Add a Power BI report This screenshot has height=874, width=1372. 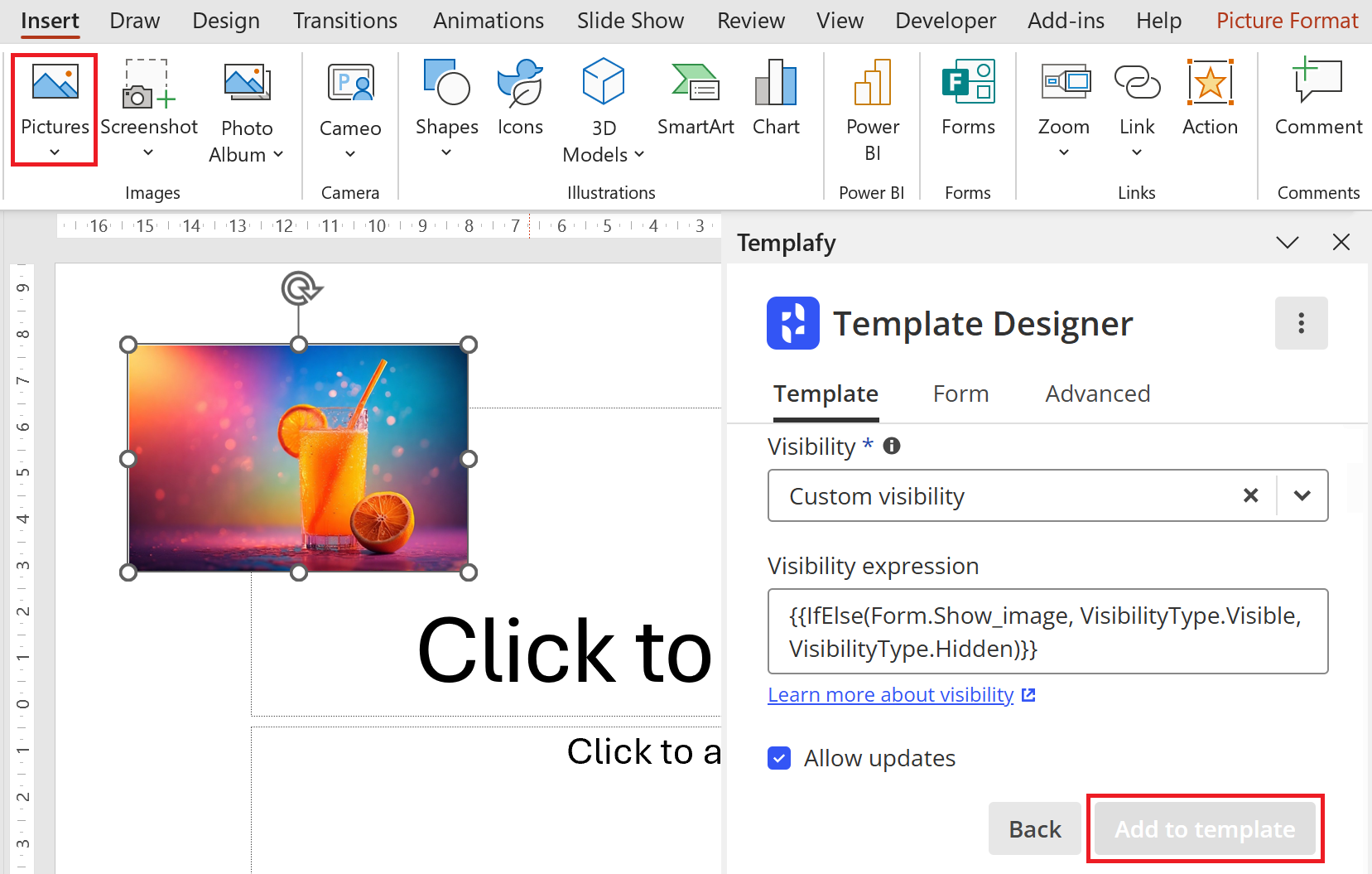click(x=872, y=108)
